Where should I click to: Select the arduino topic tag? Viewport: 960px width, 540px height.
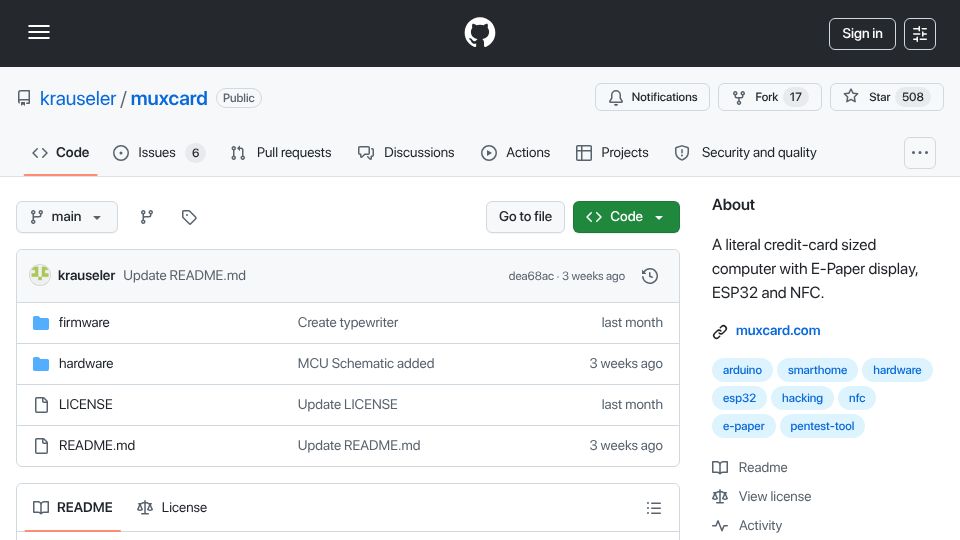click(742, 370)
